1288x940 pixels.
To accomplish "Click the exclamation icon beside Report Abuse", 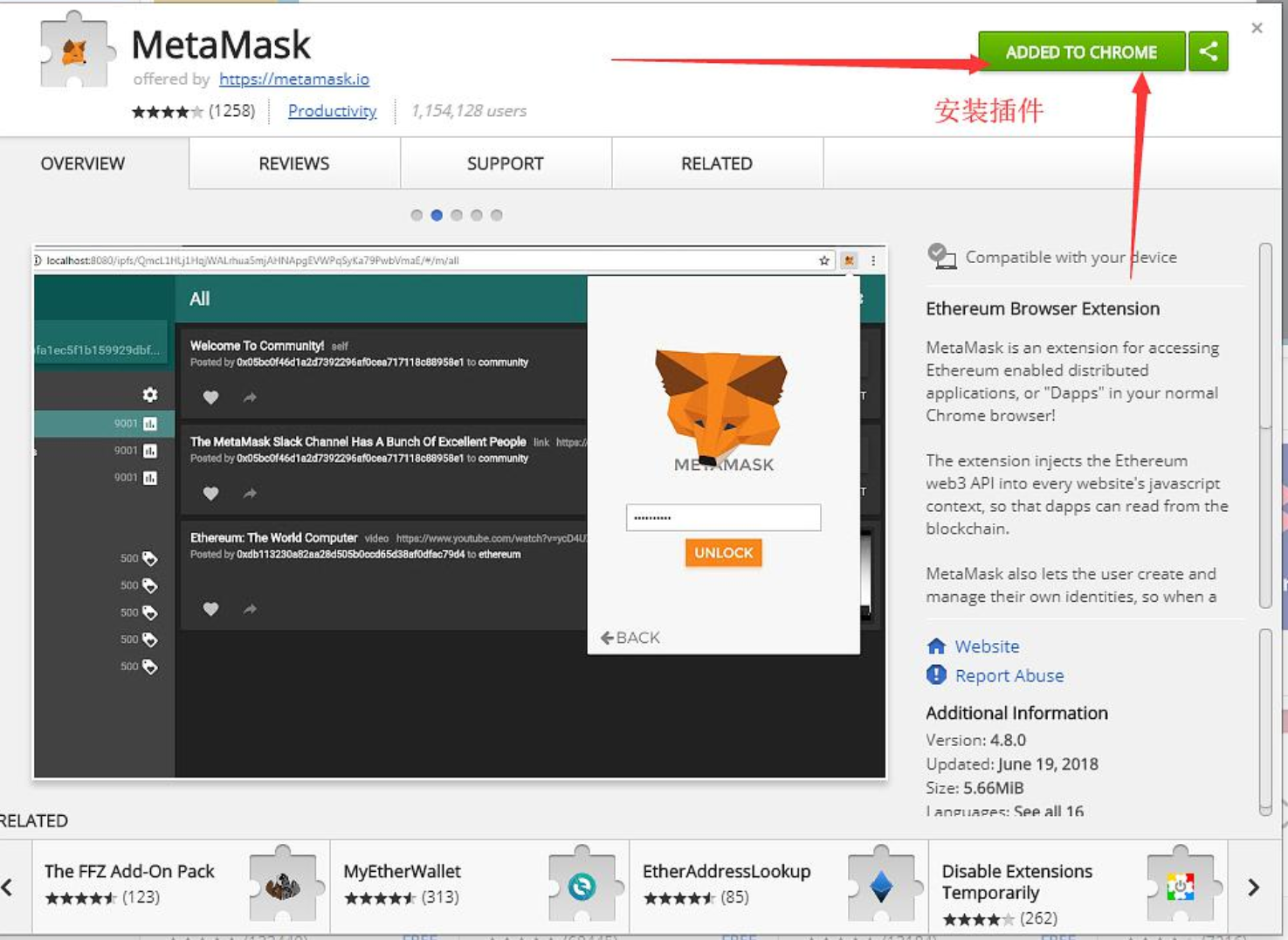I will (936, 674).
